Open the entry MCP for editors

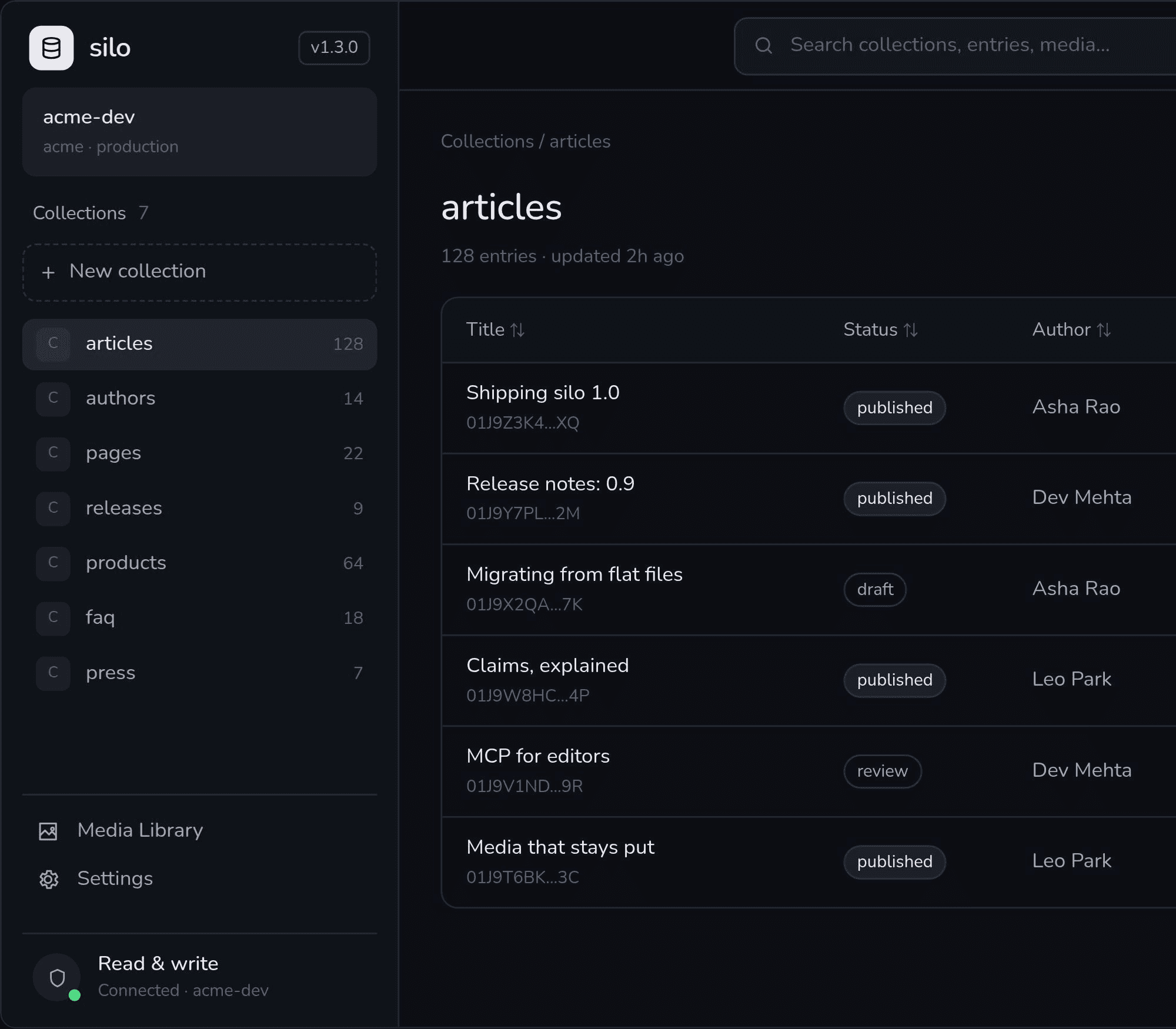tap(538, 756)
